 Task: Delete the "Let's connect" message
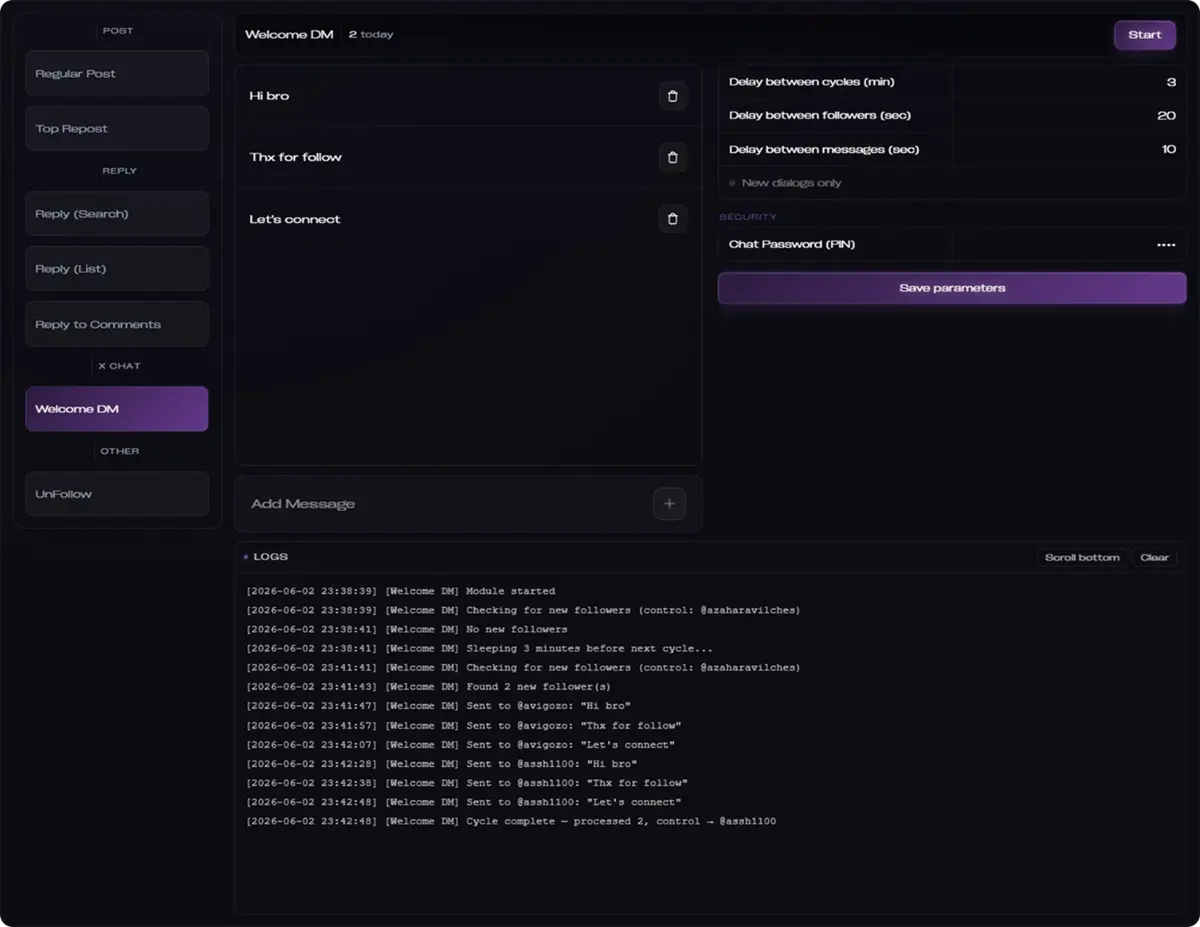tap(672, 219)
